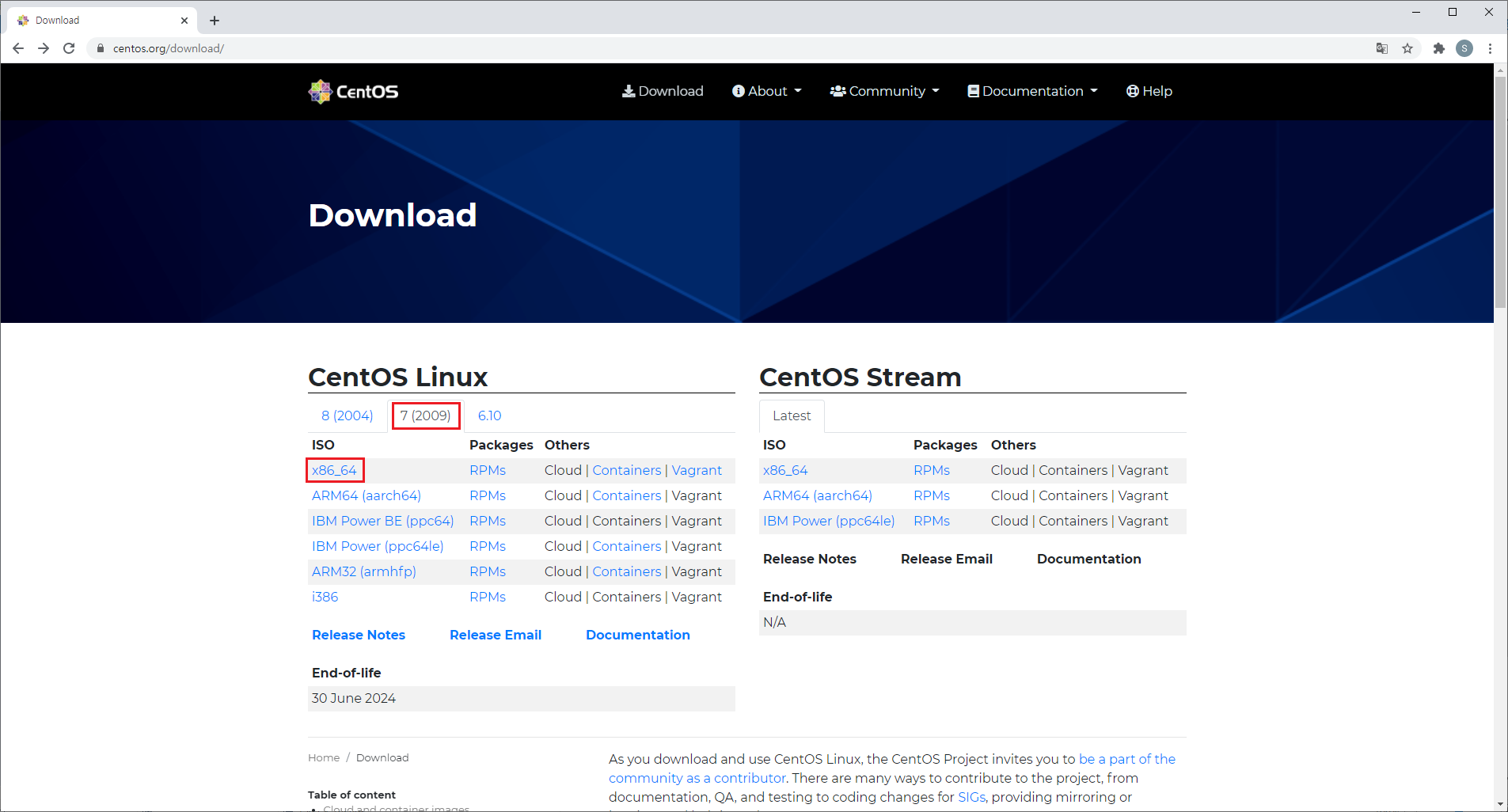The height and width of the screenshot is (812, 1508).
Task: Expand the Documentation dropdown menu
Action: (1033, 91)
